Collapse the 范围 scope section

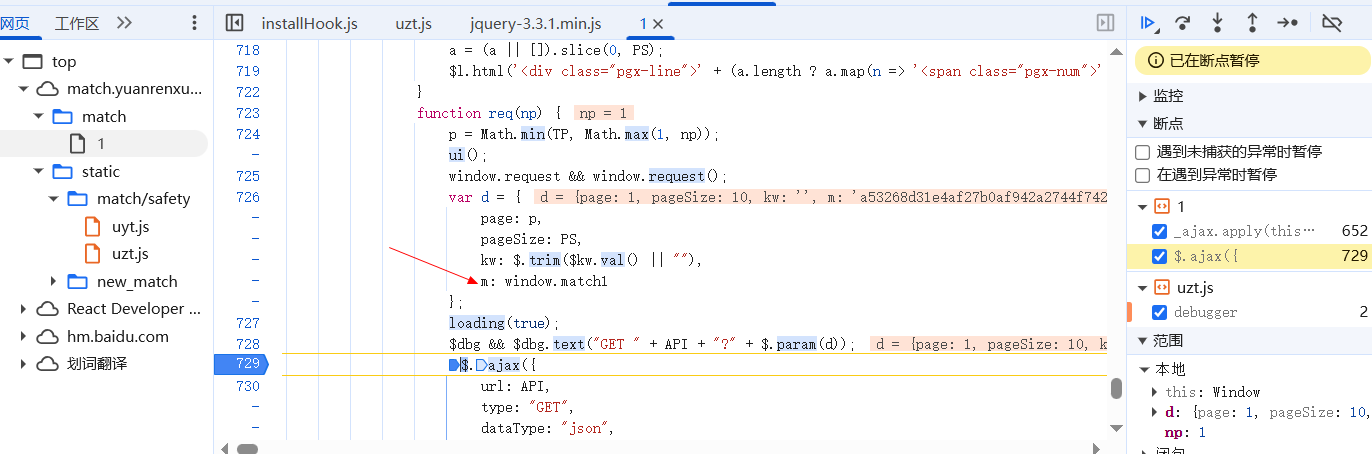[1143, 341]
